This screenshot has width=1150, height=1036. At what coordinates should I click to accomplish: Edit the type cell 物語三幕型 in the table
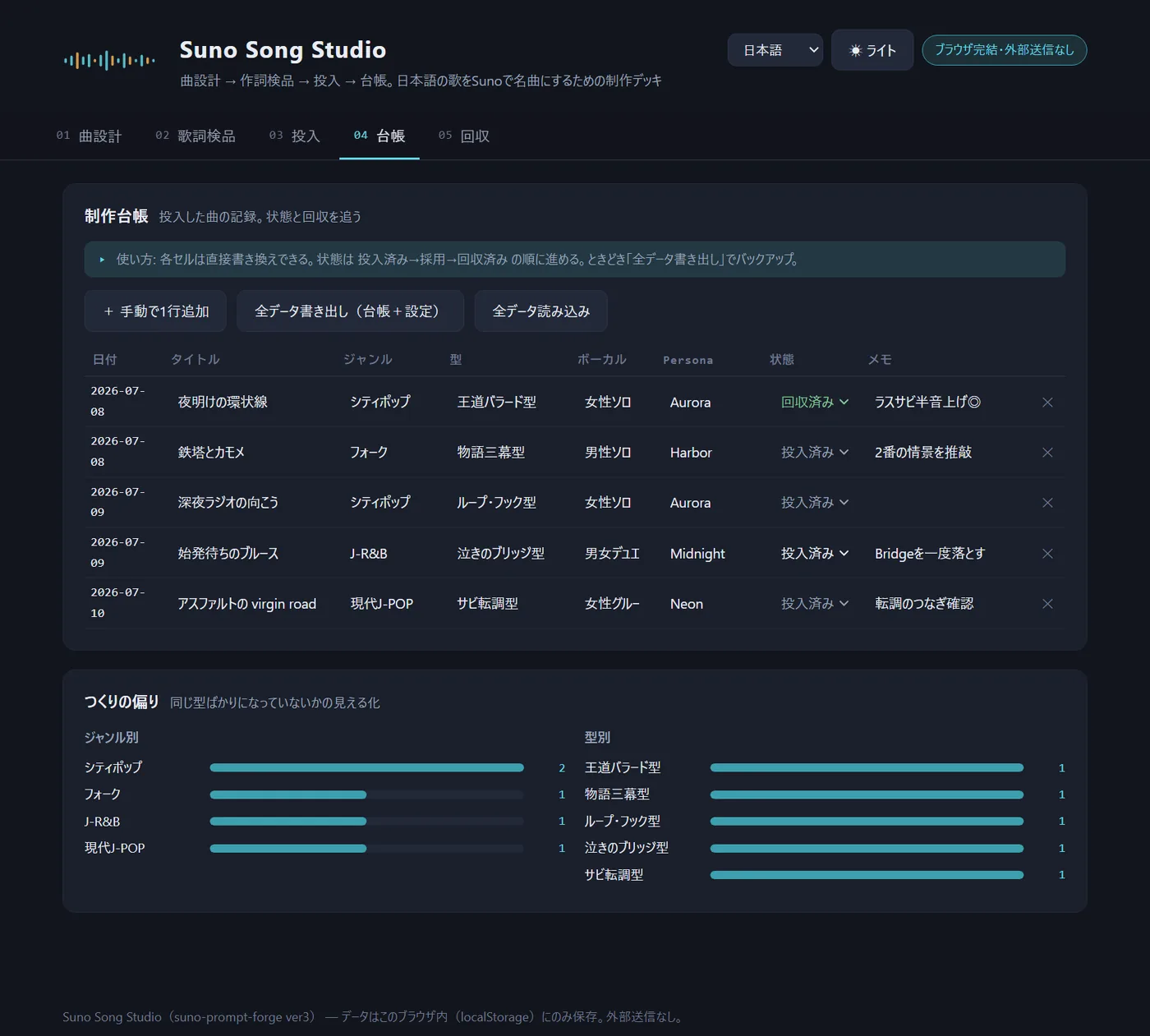[x=507, y=452]
